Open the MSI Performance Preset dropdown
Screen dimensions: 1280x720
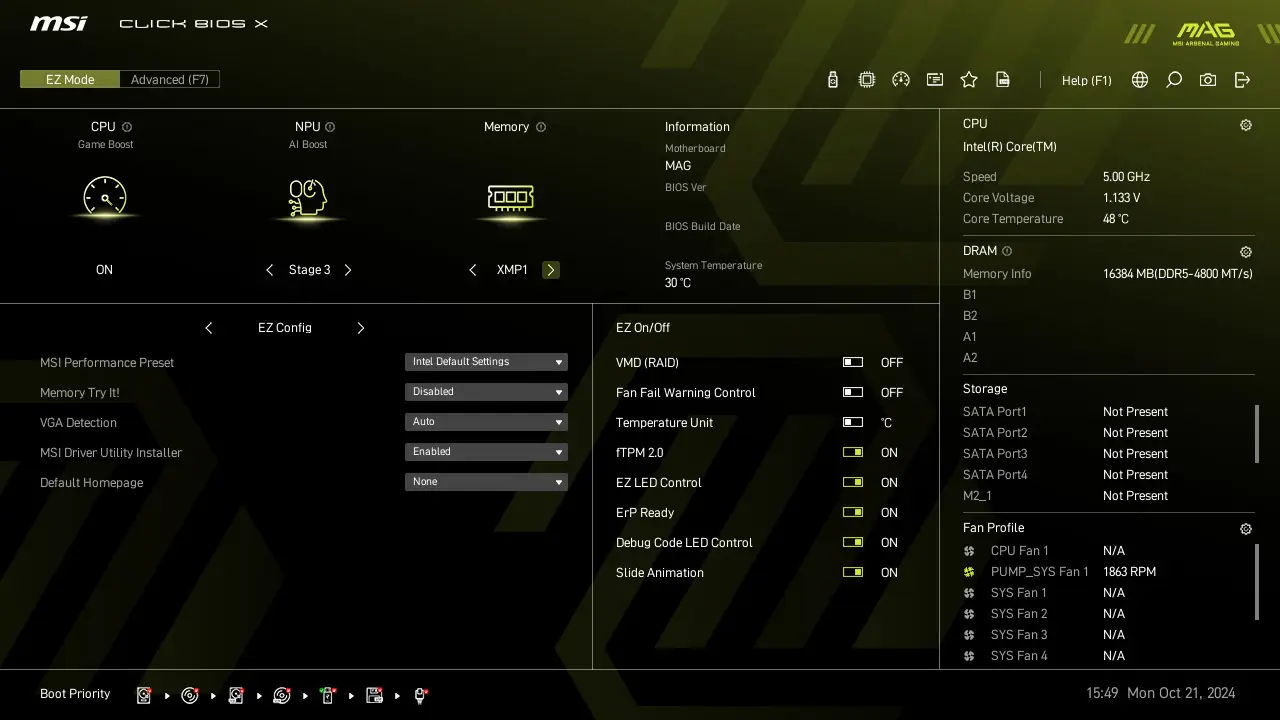(x=486, y=361)
